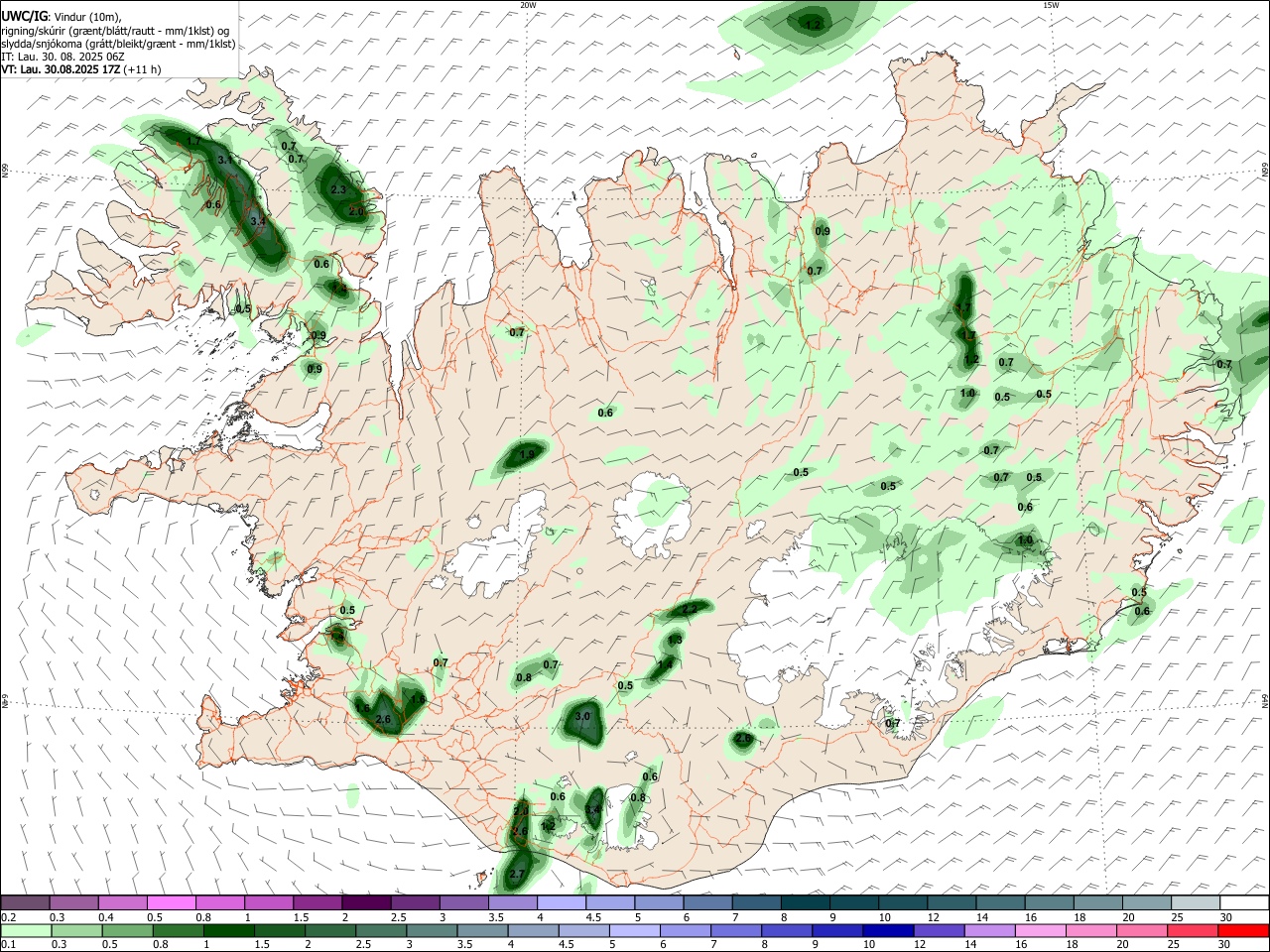Screen dimensions: 1270x952
Task: Click the '30' label under the red swatch
Action: tap(1226, 945)
